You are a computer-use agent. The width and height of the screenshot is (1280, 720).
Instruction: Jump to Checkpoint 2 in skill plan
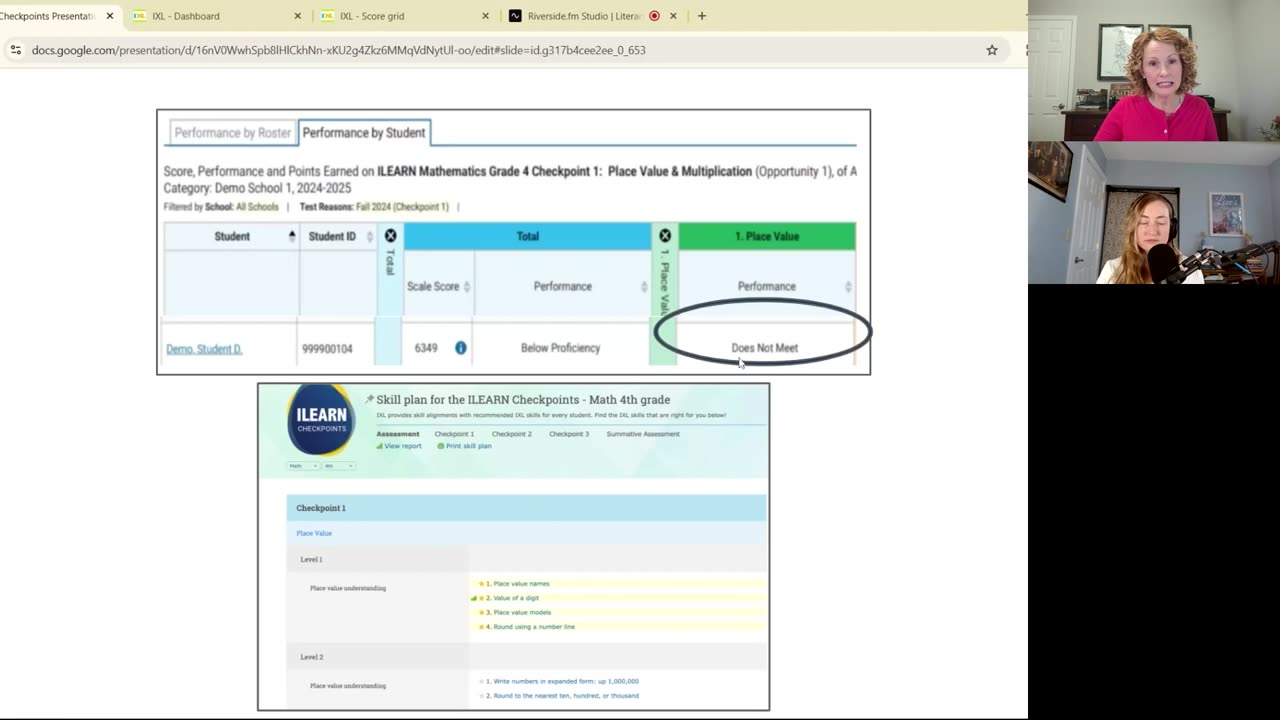(x=511, y=434)
